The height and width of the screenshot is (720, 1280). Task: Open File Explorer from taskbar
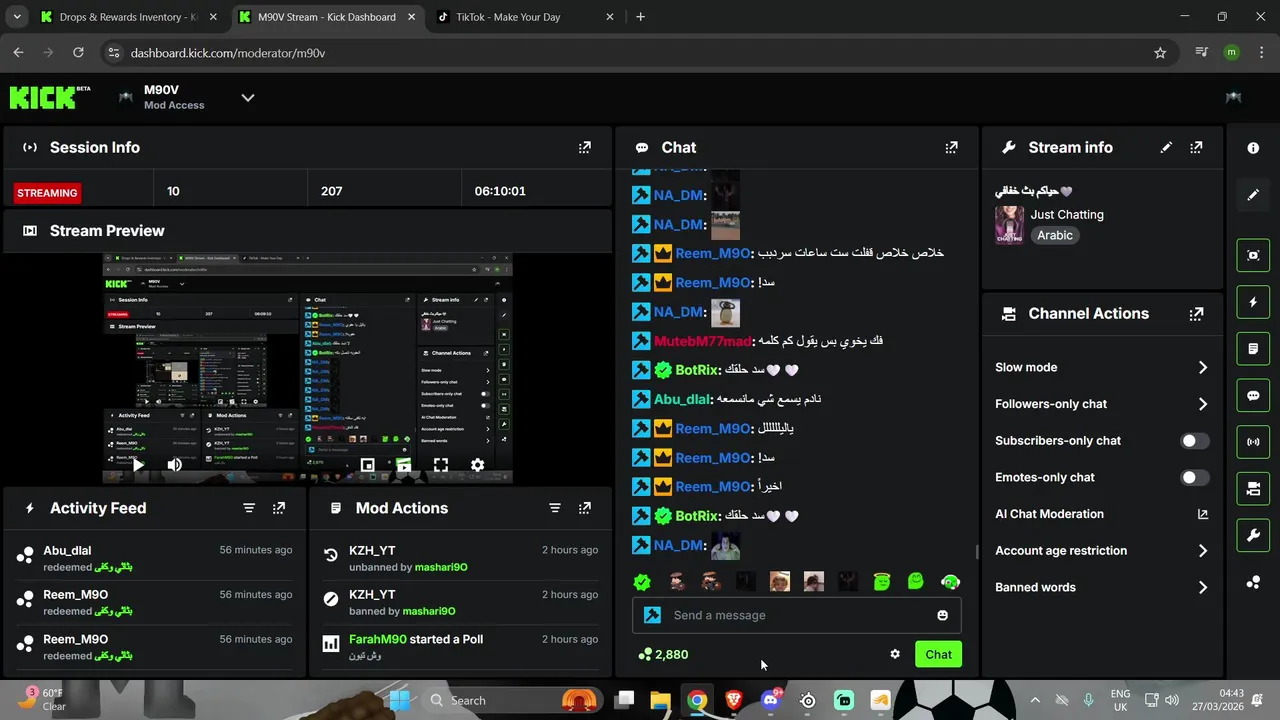click(660, 700)
